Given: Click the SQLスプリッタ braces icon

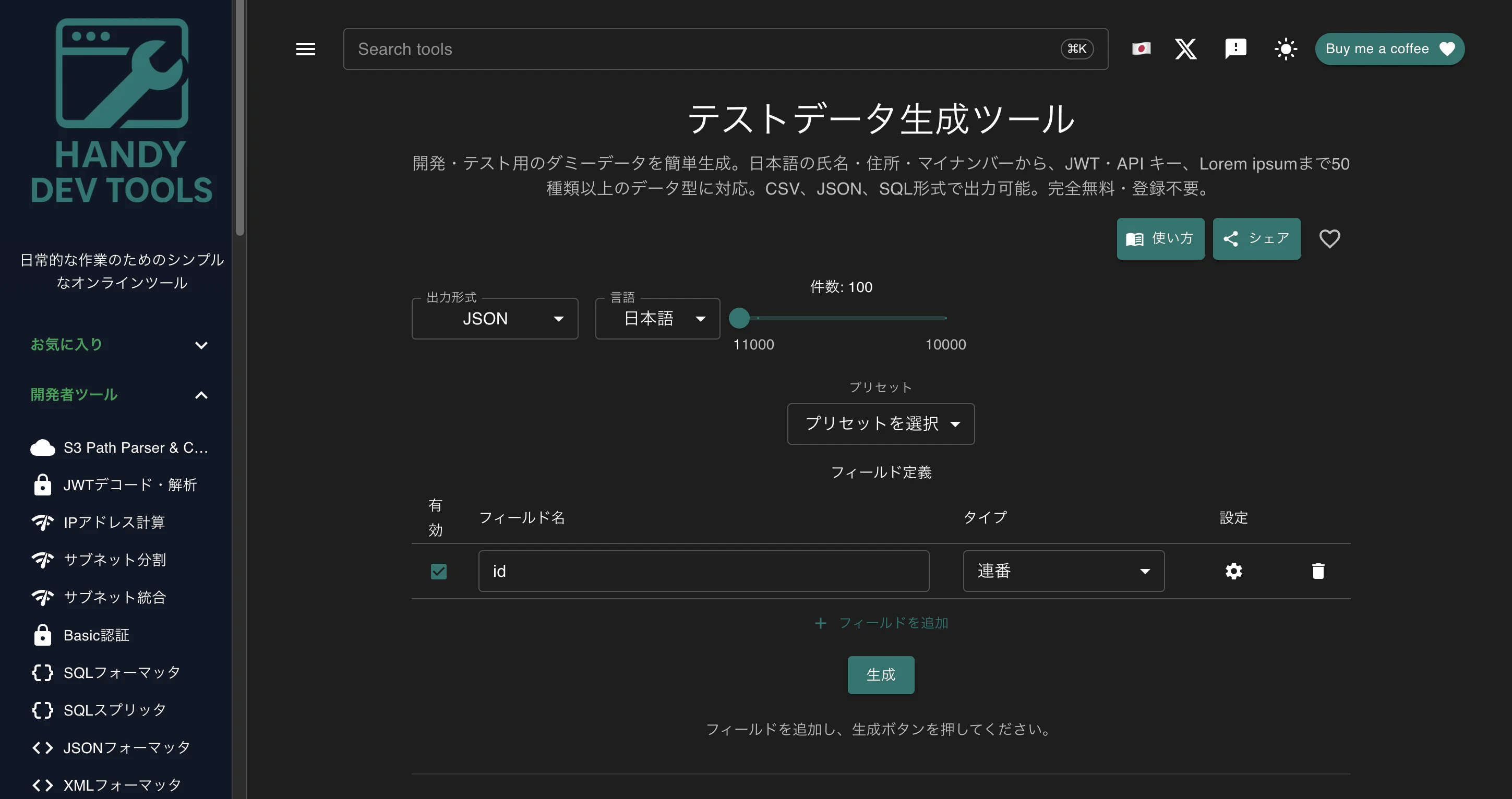Looking at the screenshot, I should (42, 710).
